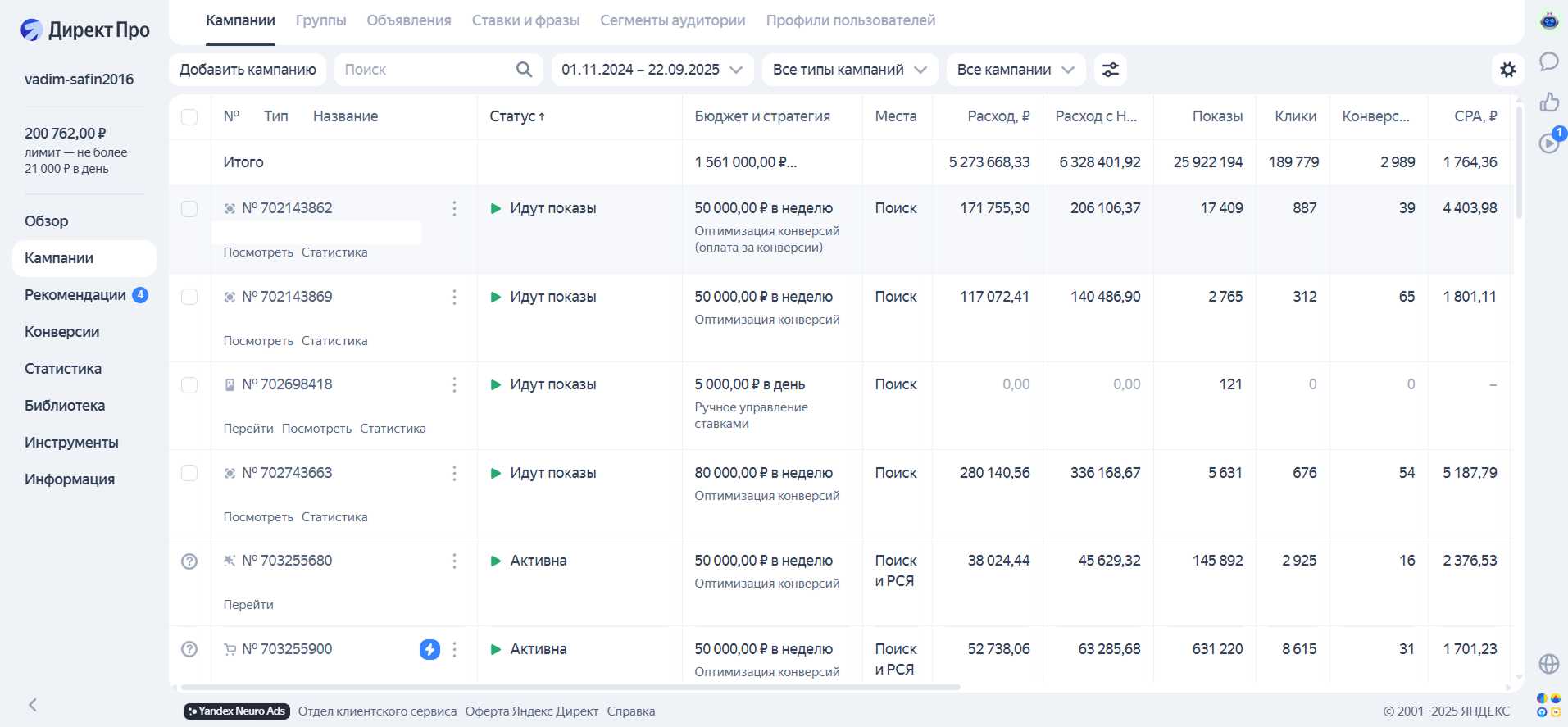This screenshot has height=727, width=1568.
Task: Click the search magnifier icon
Action: pyautogui.click(x=524, y=70)
